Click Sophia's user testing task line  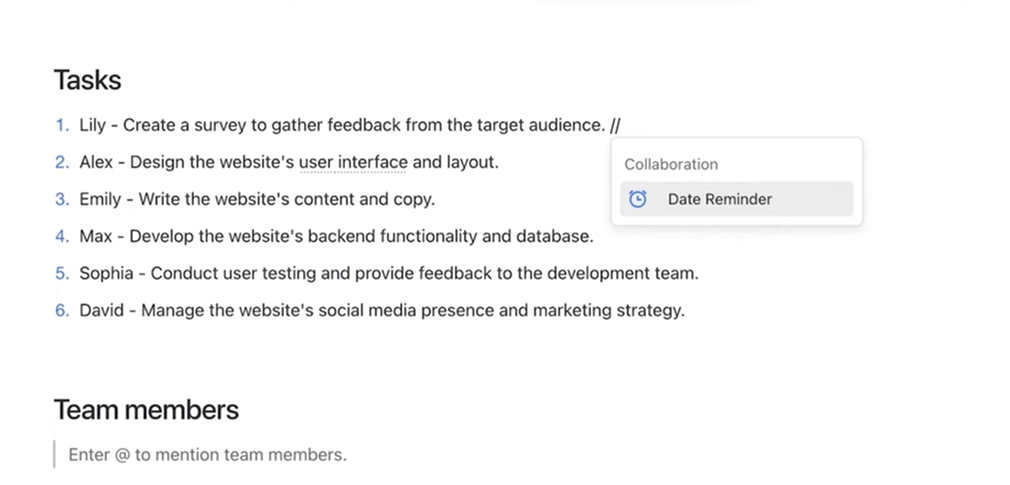coord(388,273)
